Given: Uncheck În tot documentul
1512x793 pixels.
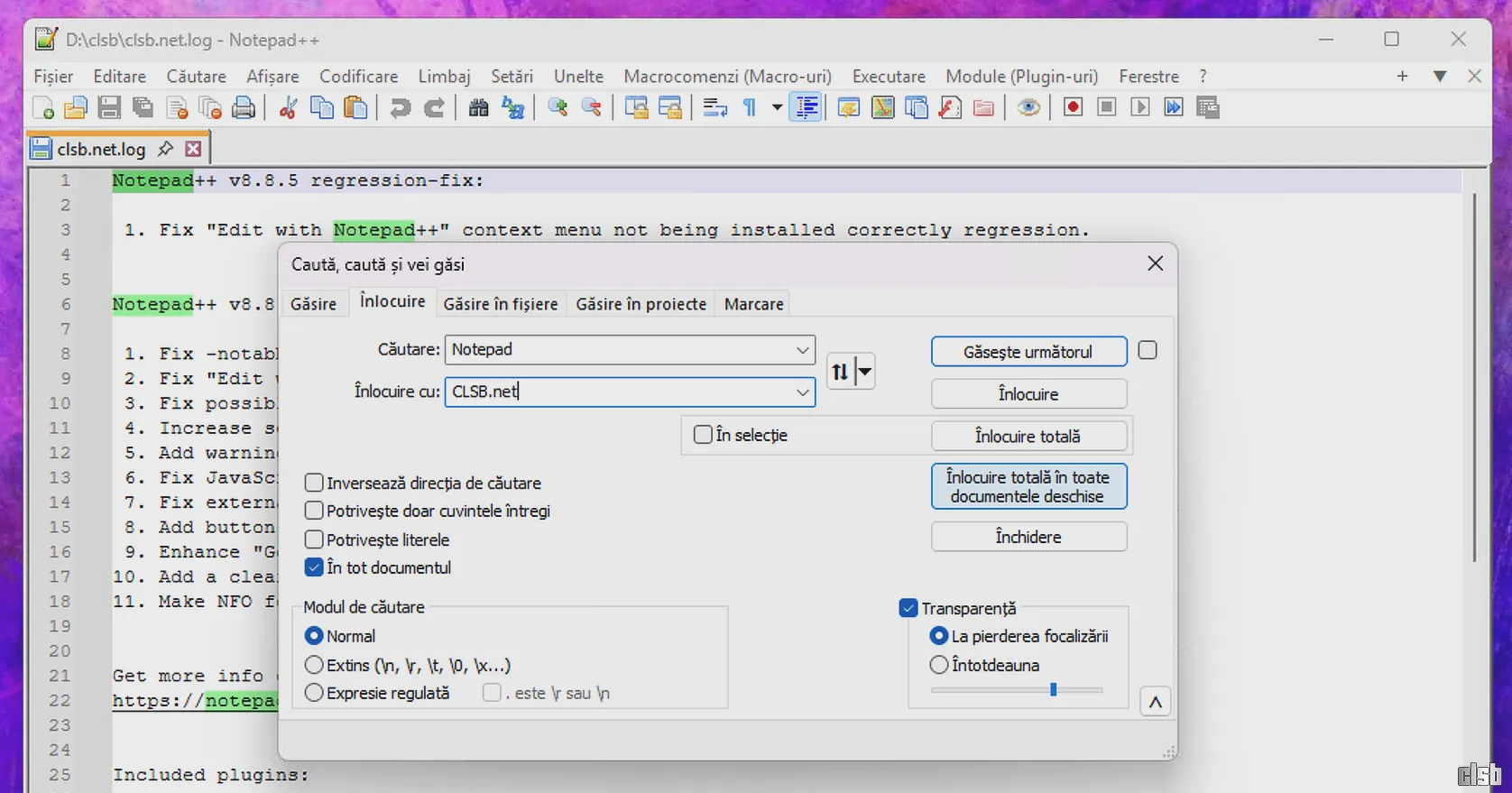Looking at the screenshot, I should coord(314,567).
